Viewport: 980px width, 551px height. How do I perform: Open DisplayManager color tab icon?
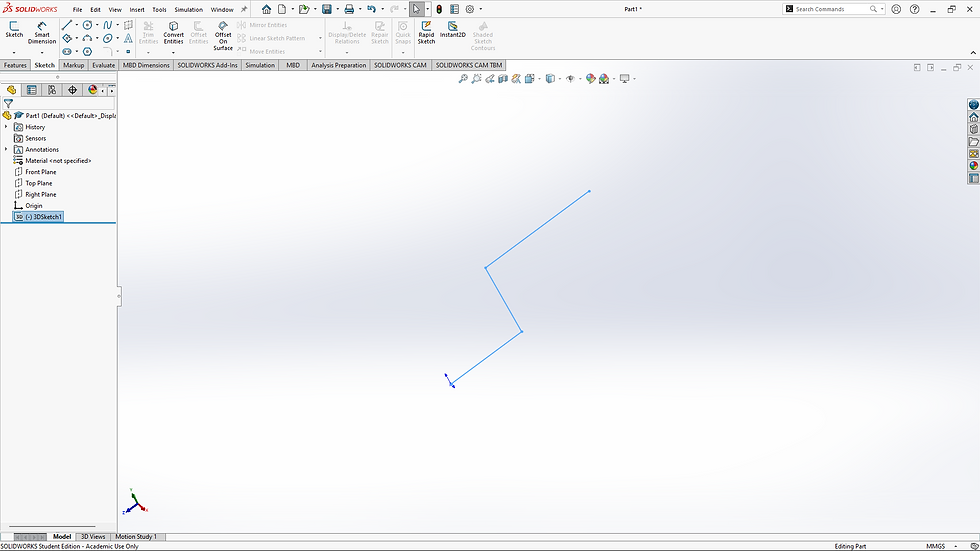pos(92,90)
